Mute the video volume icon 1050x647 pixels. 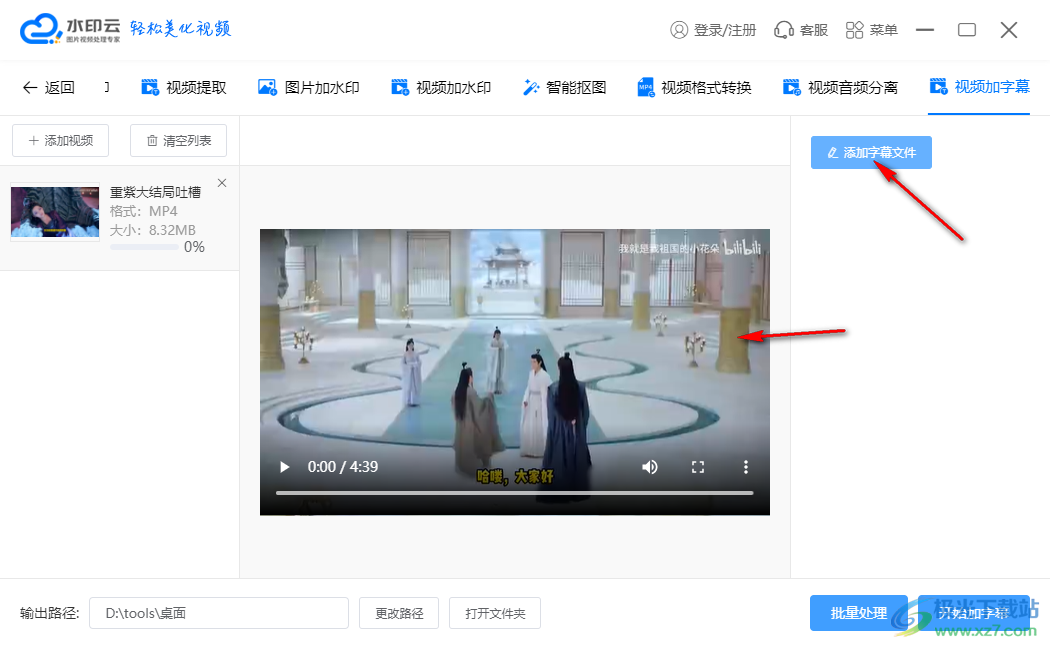tap(650, 467)
